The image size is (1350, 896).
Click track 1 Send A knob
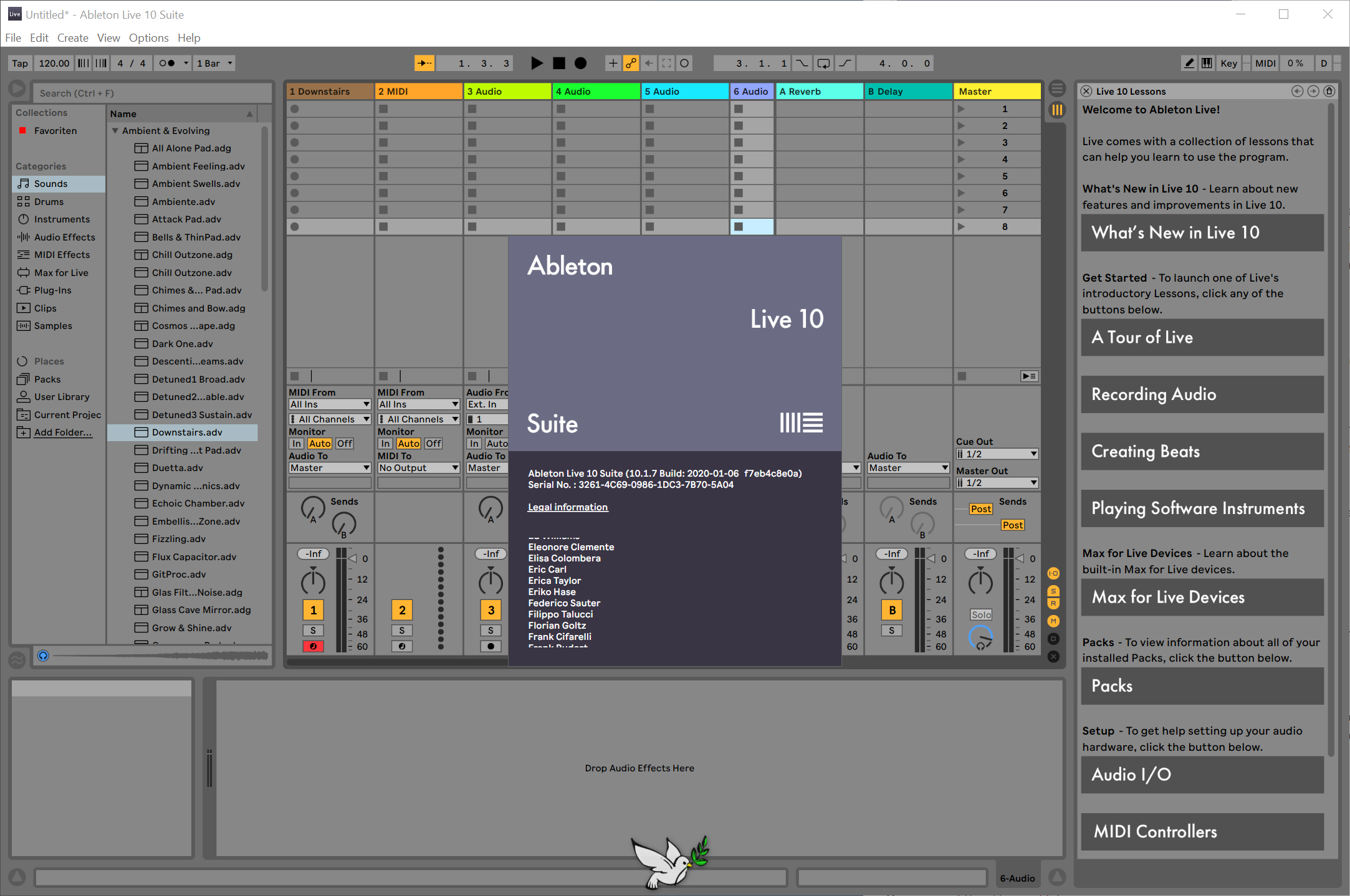click(x=313, y=509)
